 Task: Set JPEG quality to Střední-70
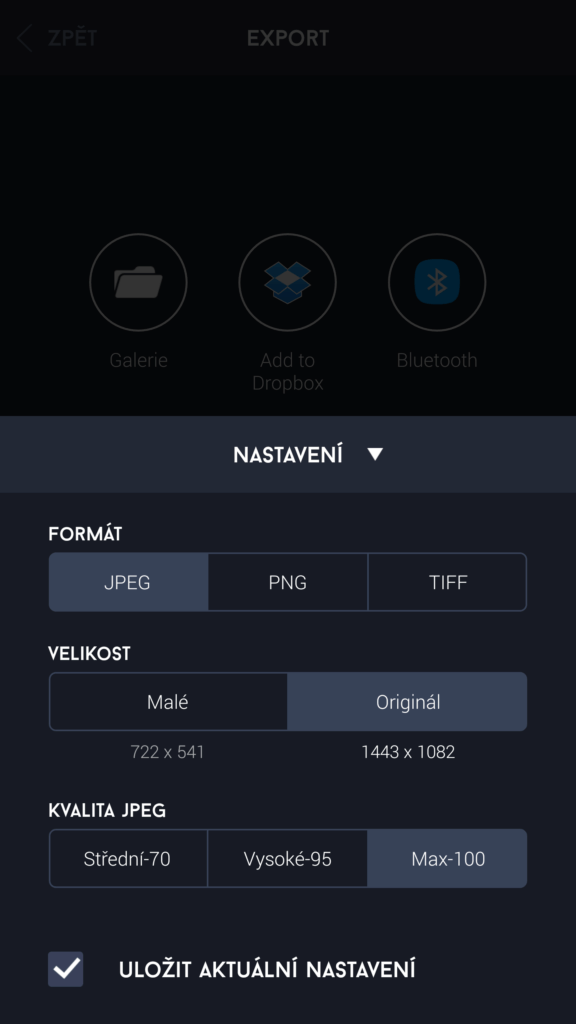[x=128, y=859]
